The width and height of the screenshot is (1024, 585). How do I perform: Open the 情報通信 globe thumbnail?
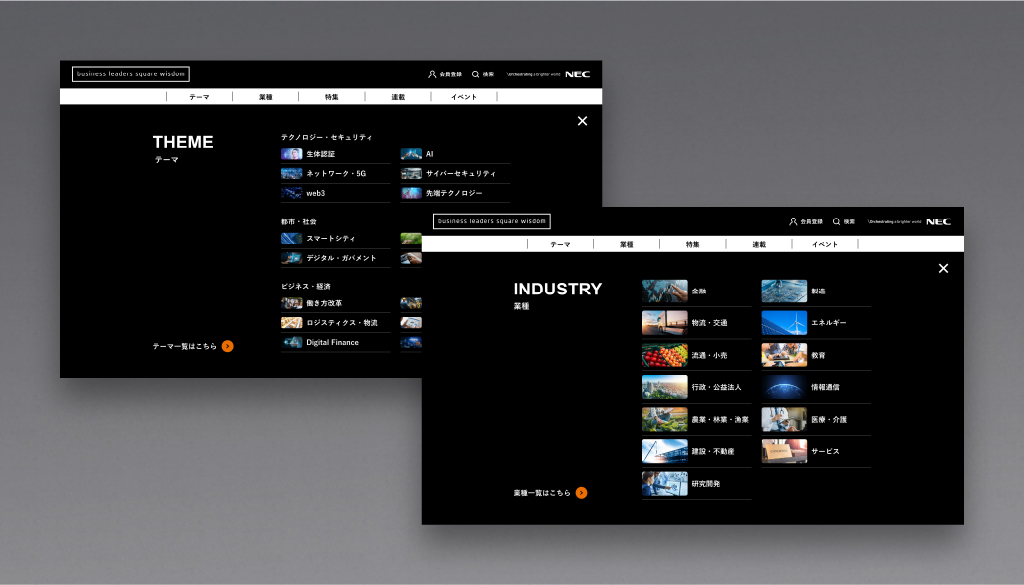tap(784, 387)
